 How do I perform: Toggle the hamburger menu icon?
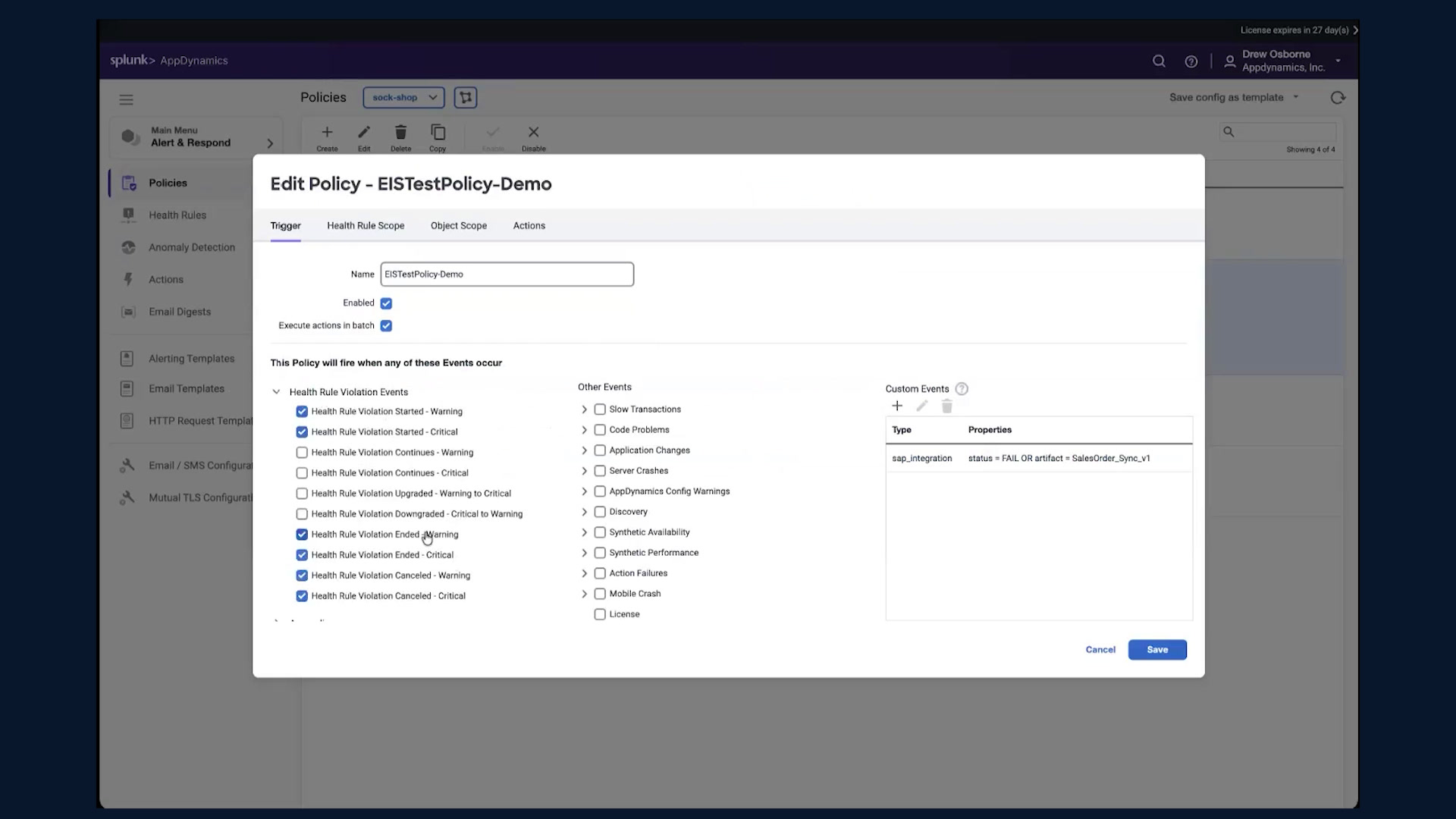pyautogui.click(x=126, y=99)
